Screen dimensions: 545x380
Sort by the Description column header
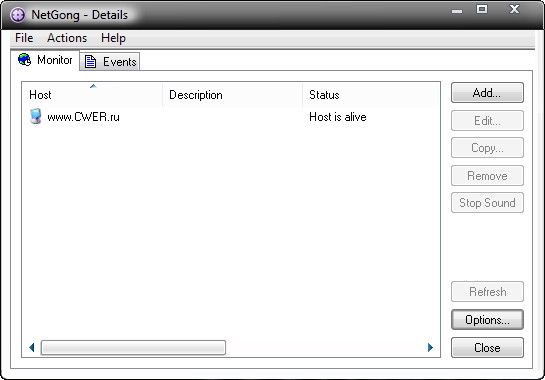(232, 95)
